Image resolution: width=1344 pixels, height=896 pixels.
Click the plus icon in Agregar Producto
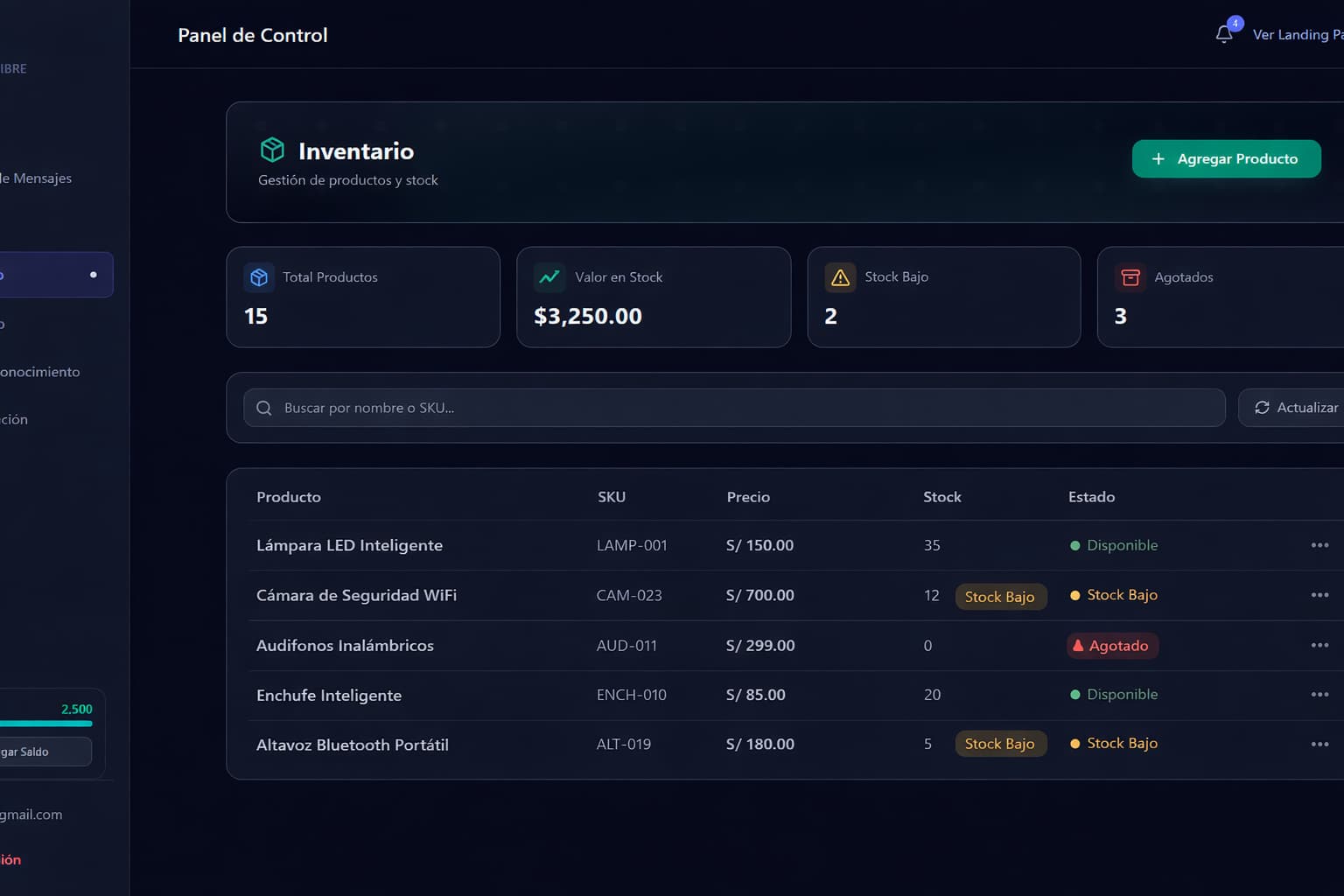(1158, 159)
